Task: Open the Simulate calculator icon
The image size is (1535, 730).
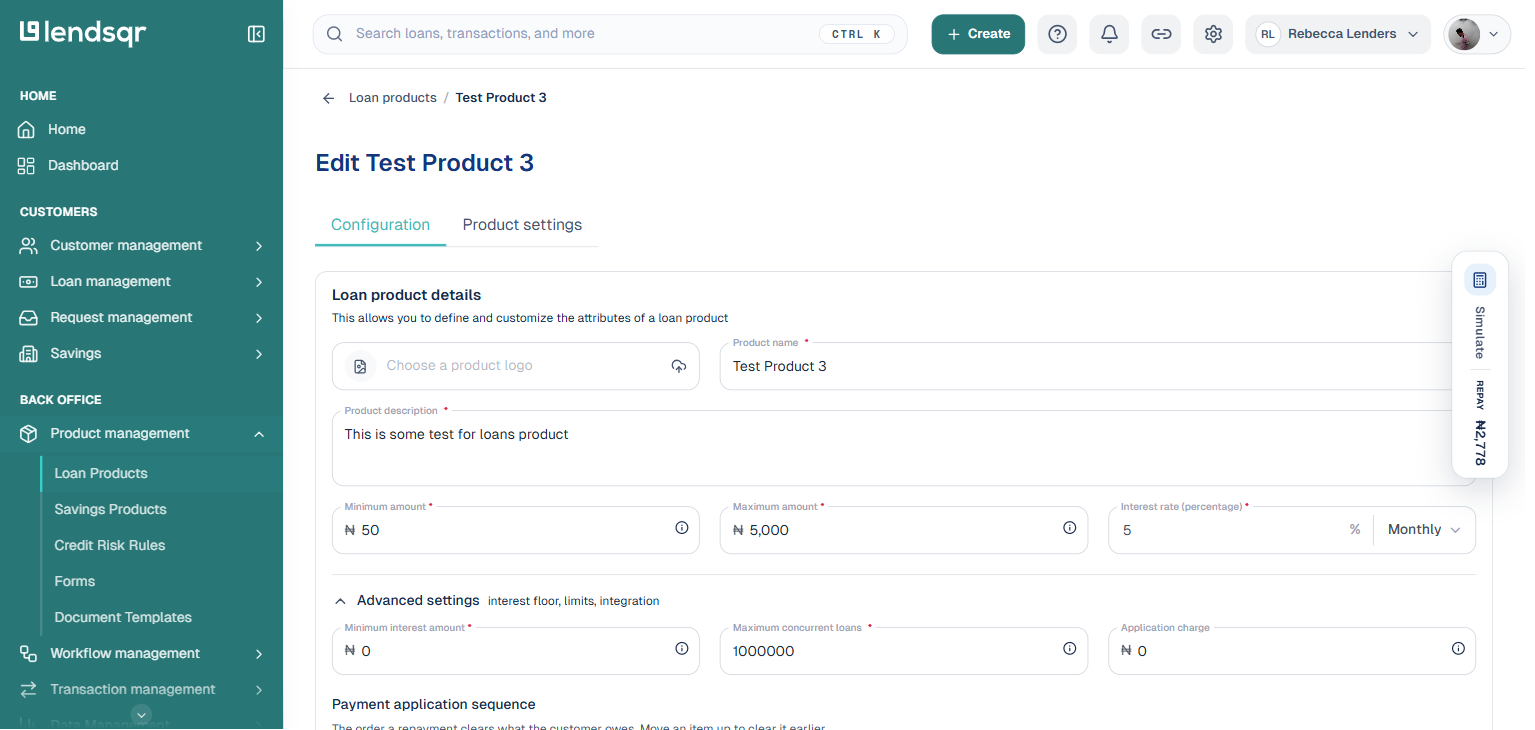Action: click(x=1480, y=280)
